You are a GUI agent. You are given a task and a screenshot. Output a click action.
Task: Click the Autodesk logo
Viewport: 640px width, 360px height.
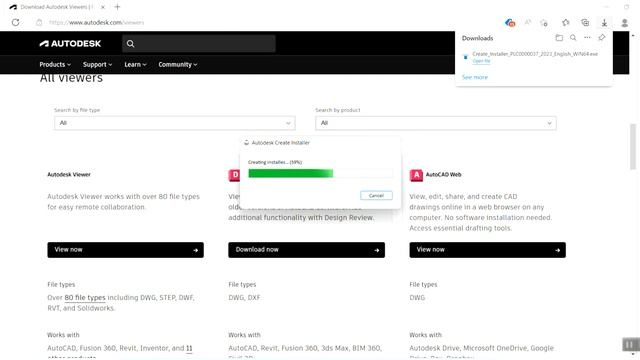pos(70,44)
